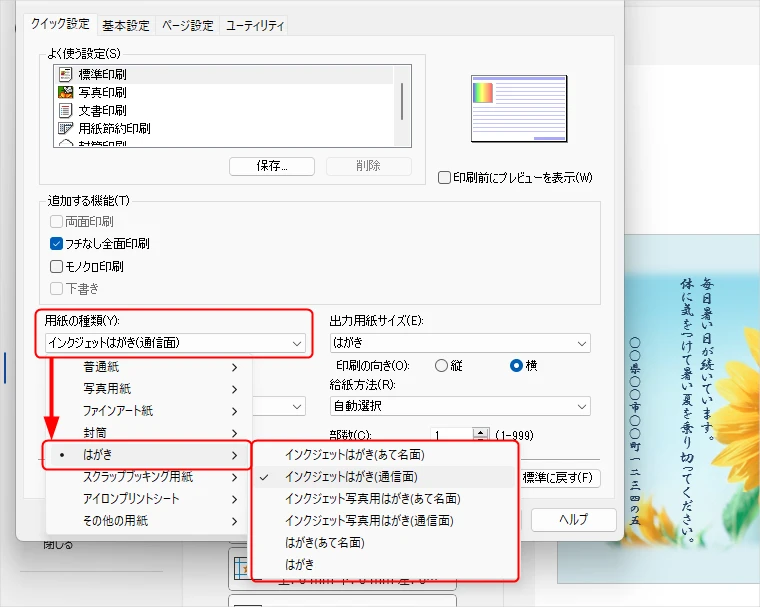The image size is (760, 607).
Task: Enable 印刷前にプレビューを表示 checkbox
Action: (x=444, y=177)
